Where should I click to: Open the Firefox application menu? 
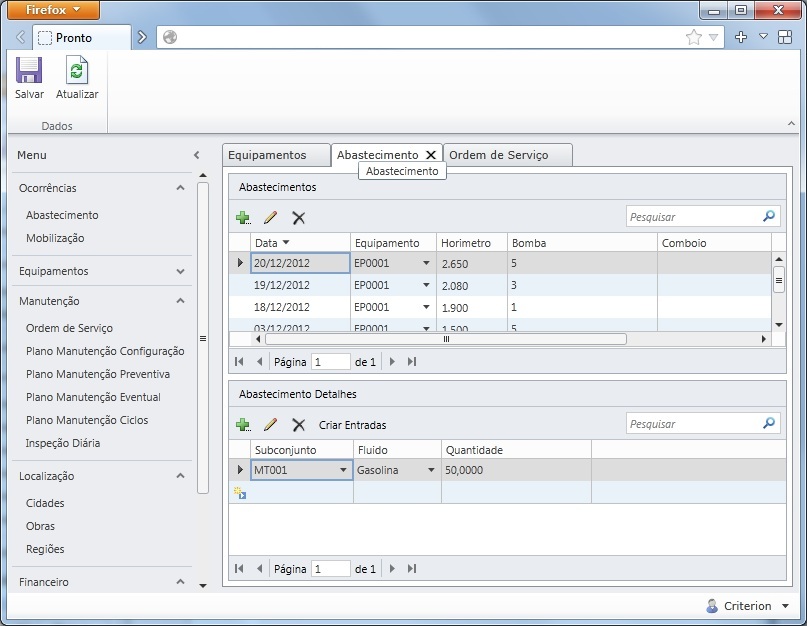54,10
